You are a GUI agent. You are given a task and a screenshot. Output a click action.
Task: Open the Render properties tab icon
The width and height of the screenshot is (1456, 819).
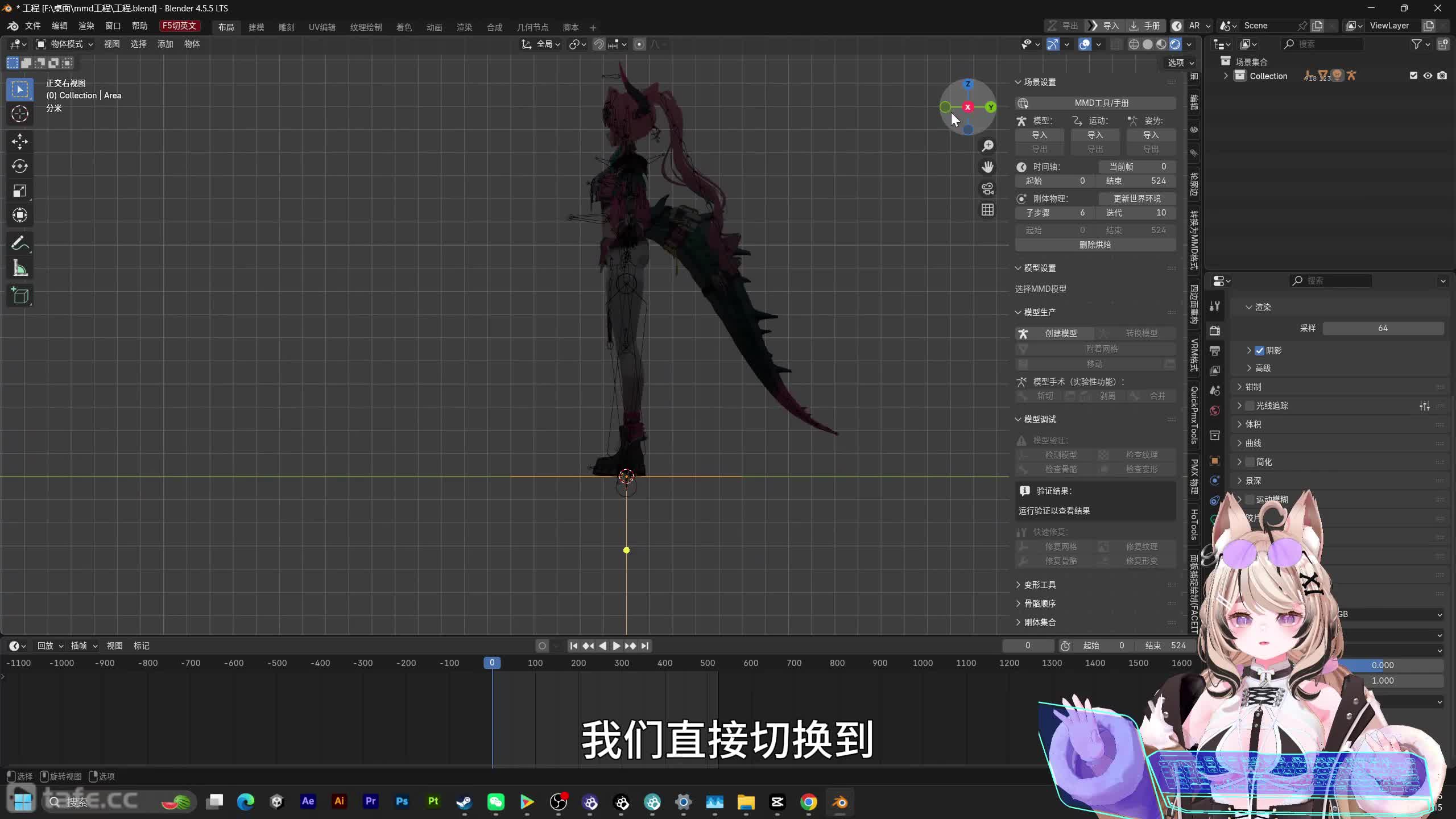1215,330
